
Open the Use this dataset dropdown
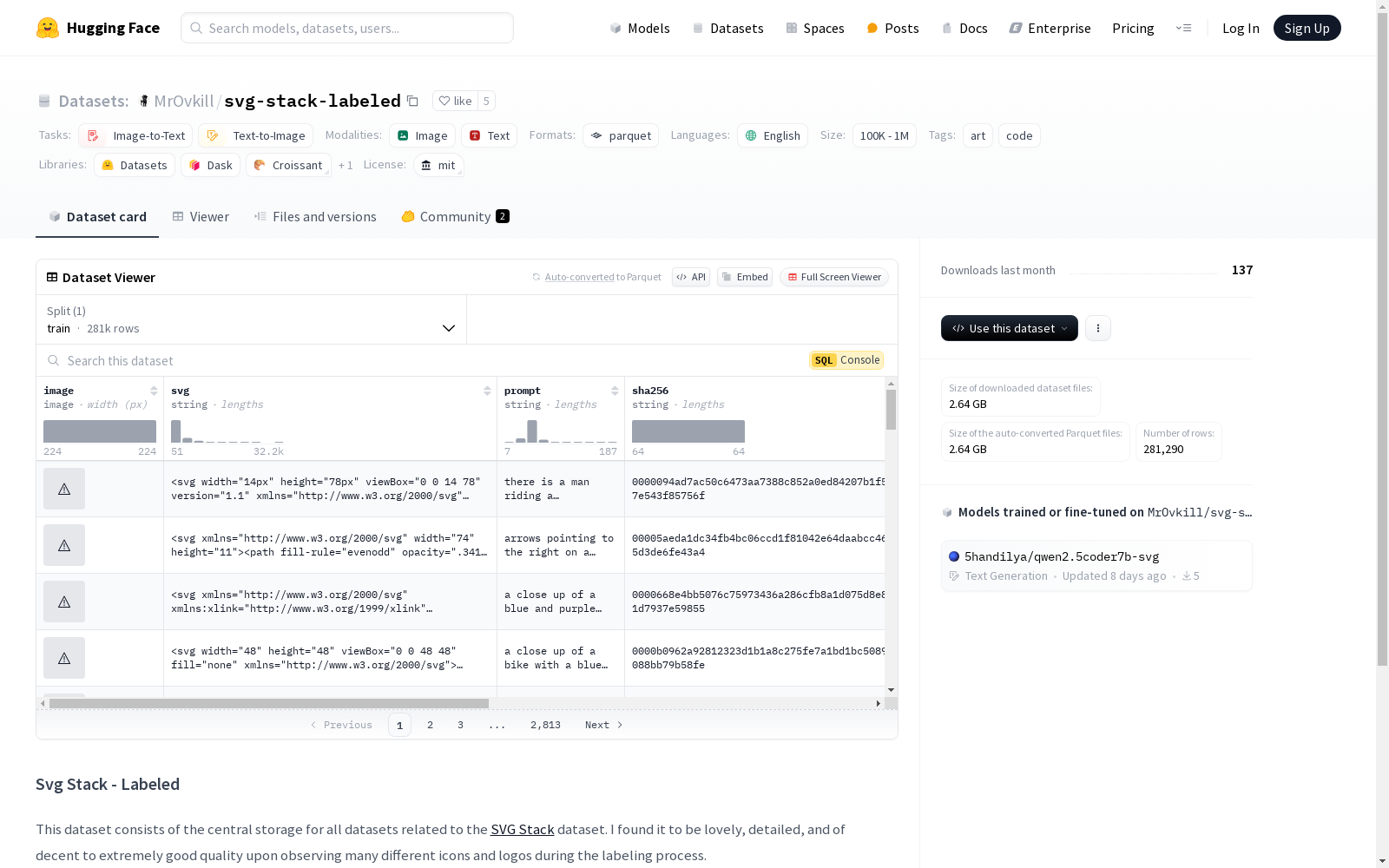pyautogui.click(x=1010, y=328)
